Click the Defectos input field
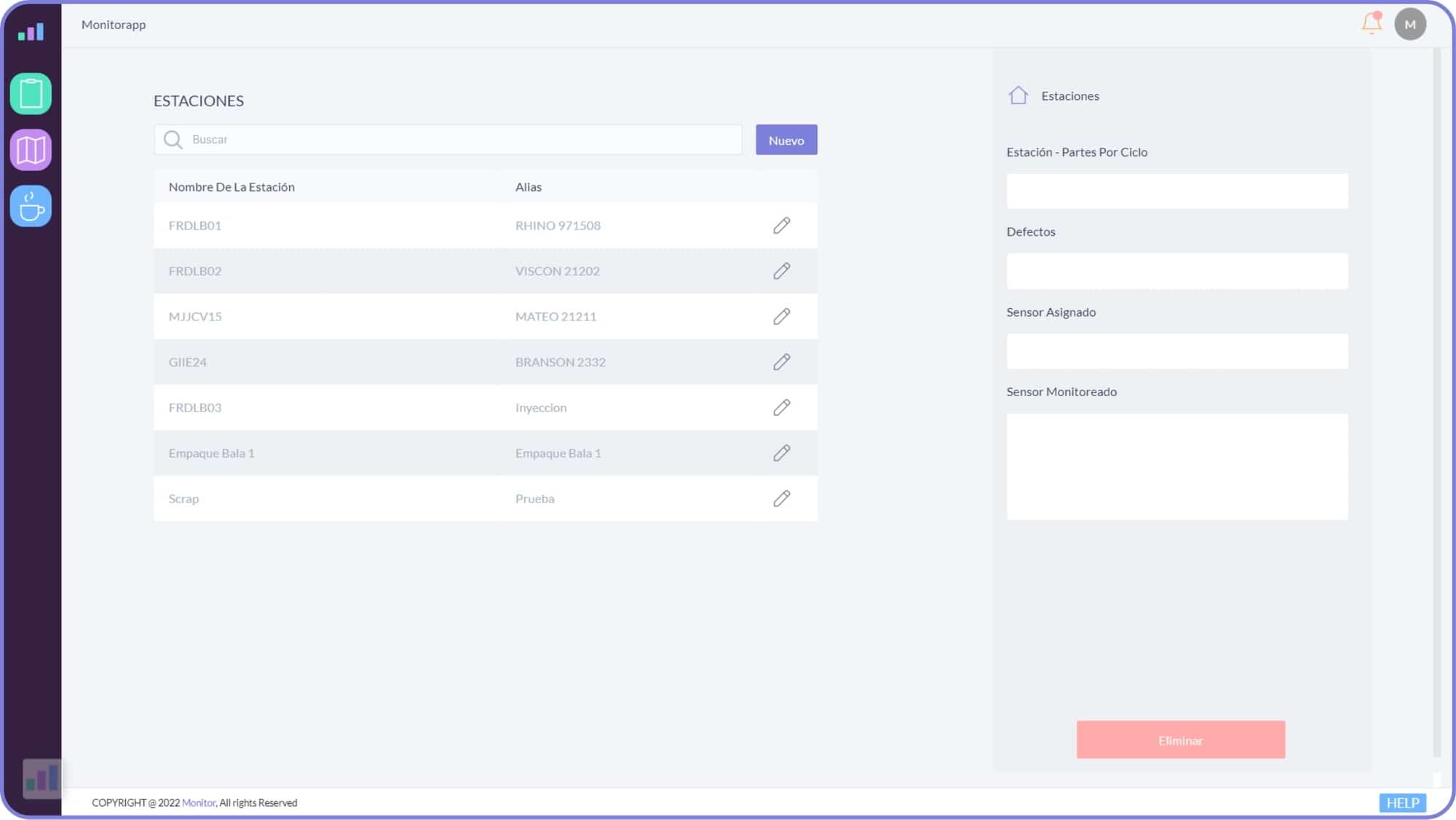 pos(1176,271)
